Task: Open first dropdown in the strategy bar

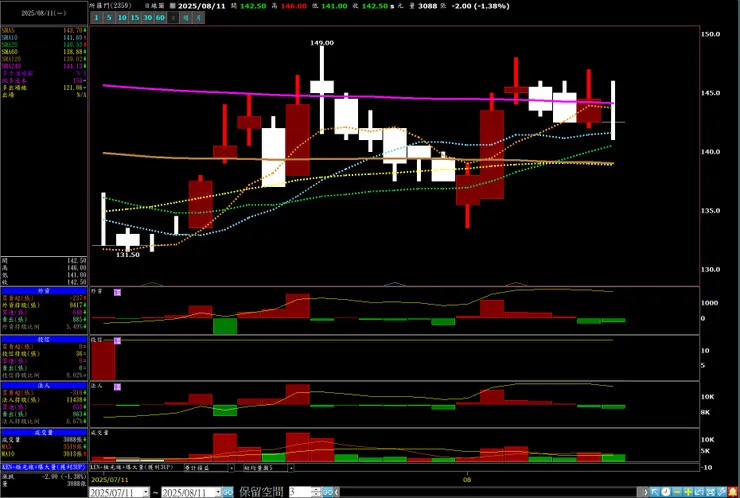Action: [x=231, y=468]
